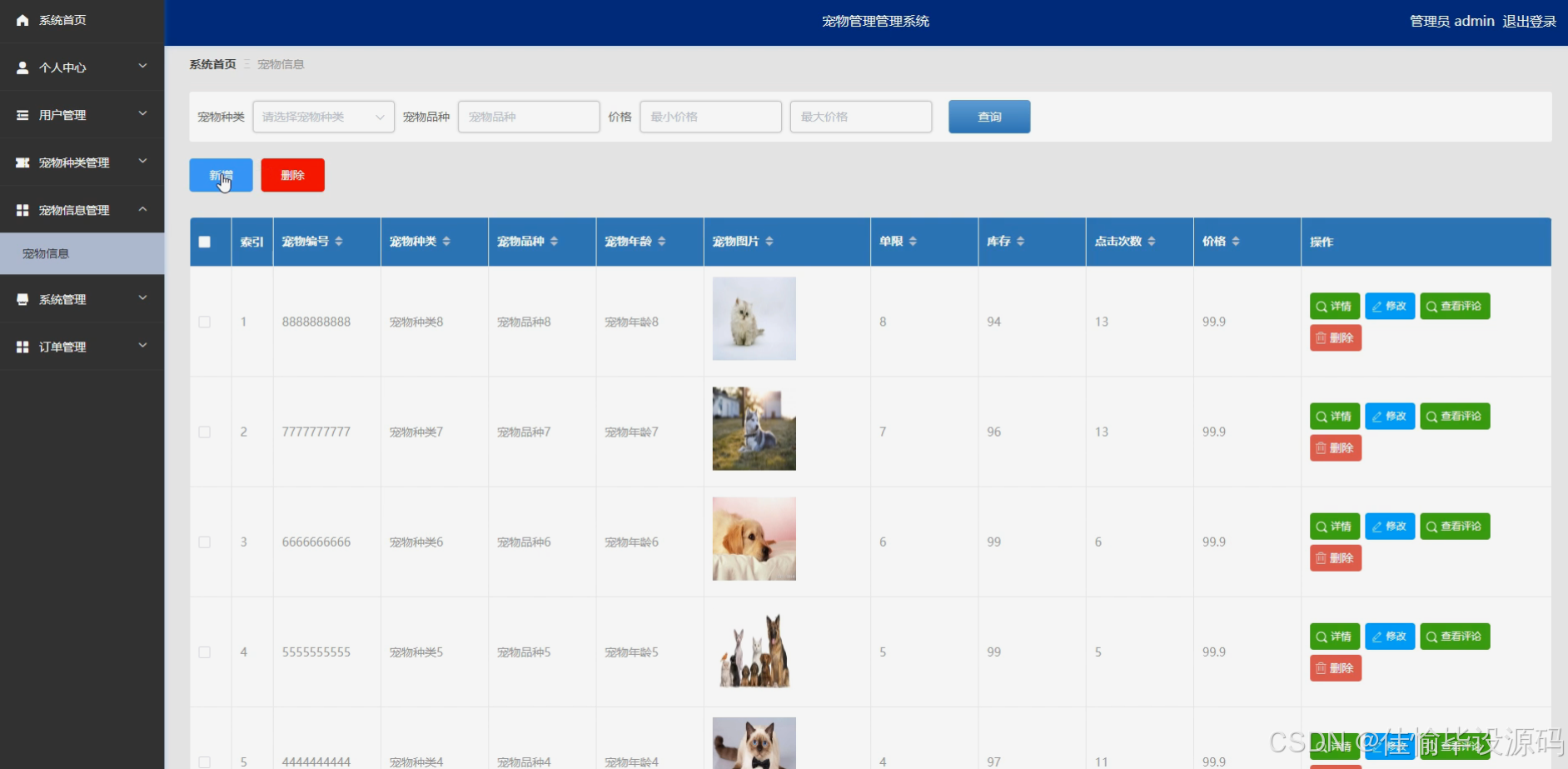Click the list icon for 用户管理

pyautogui.click(x=22, y=115)
